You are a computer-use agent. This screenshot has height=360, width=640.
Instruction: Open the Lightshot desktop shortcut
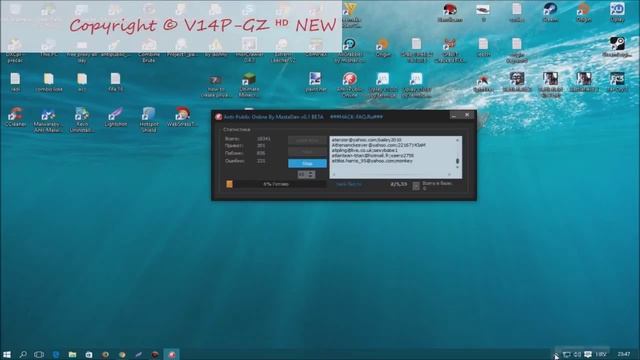coord(116,117)
